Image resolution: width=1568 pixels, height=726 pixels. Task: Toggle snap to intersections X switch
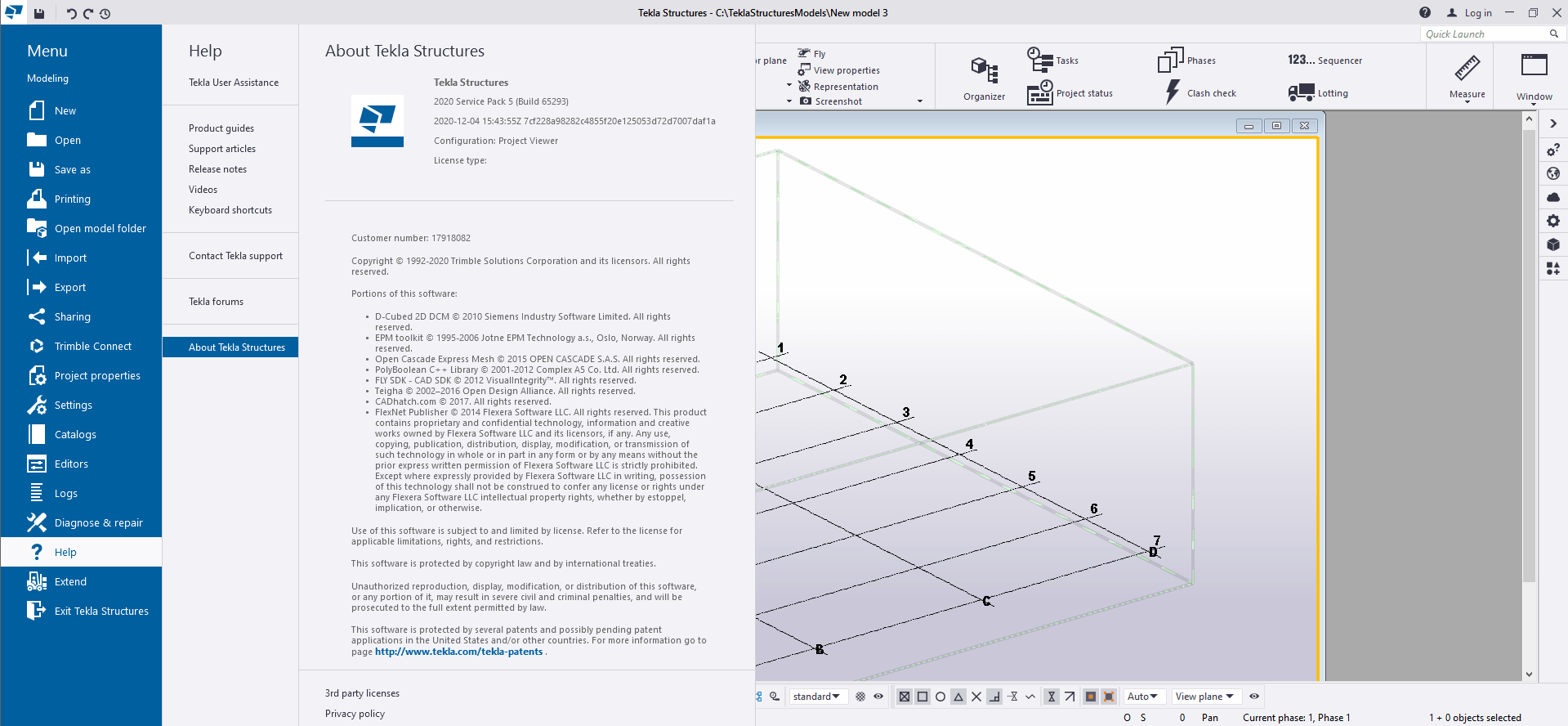point(976,697)
